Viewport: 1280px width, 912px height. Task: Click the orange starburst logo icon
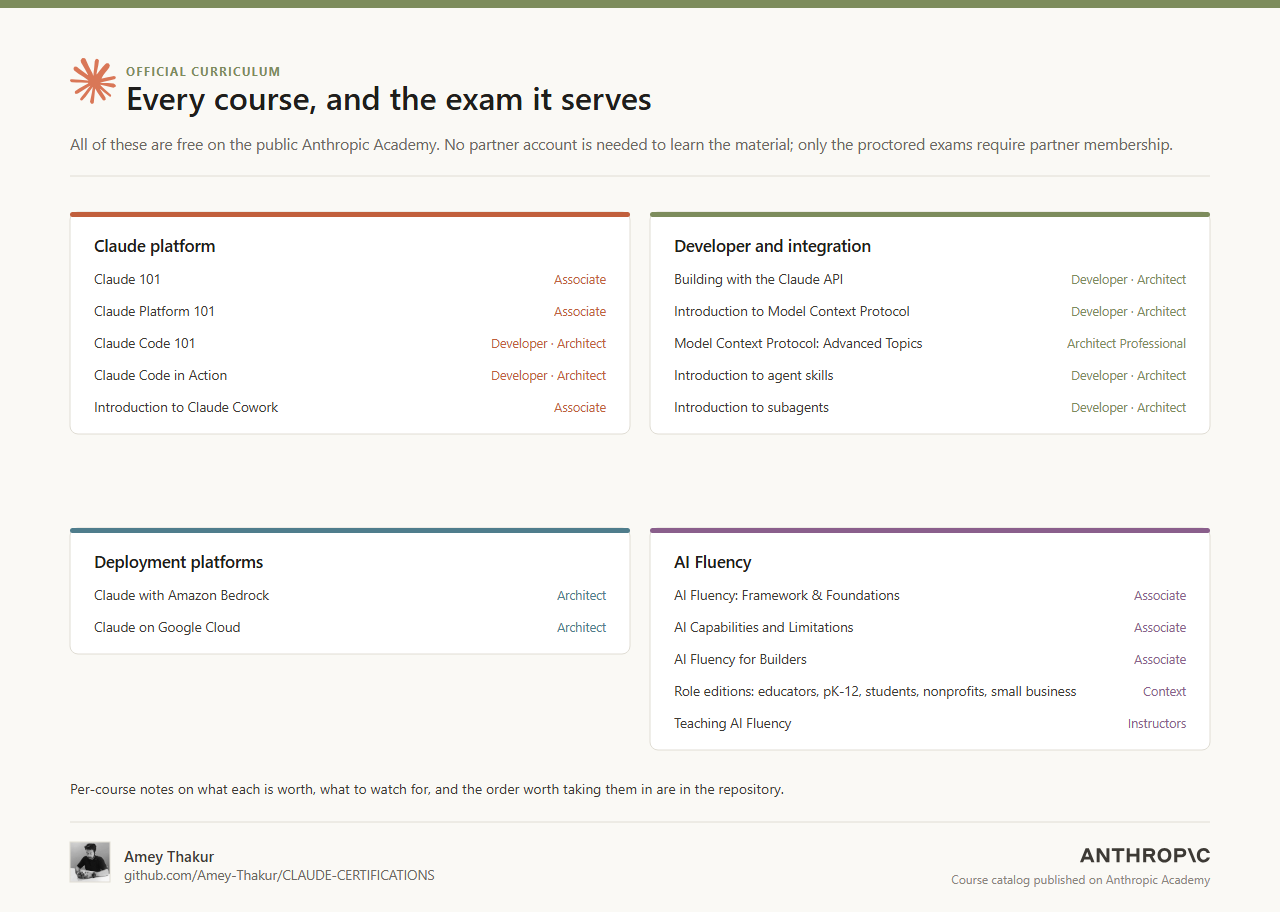[x=93, y=81]
